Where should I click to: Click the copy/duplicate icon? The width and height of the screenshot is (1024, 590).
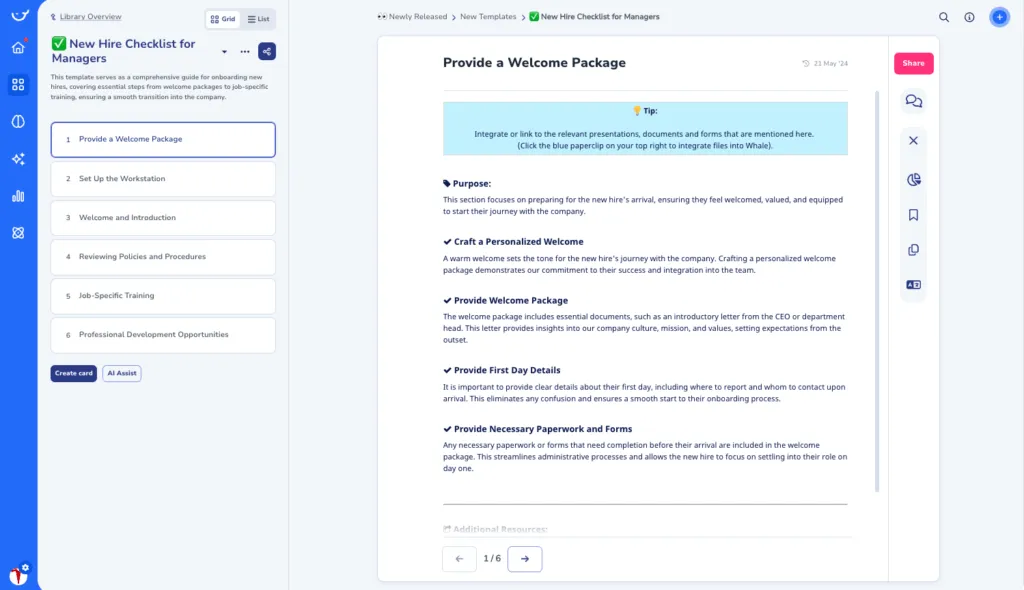click(914, 250)
